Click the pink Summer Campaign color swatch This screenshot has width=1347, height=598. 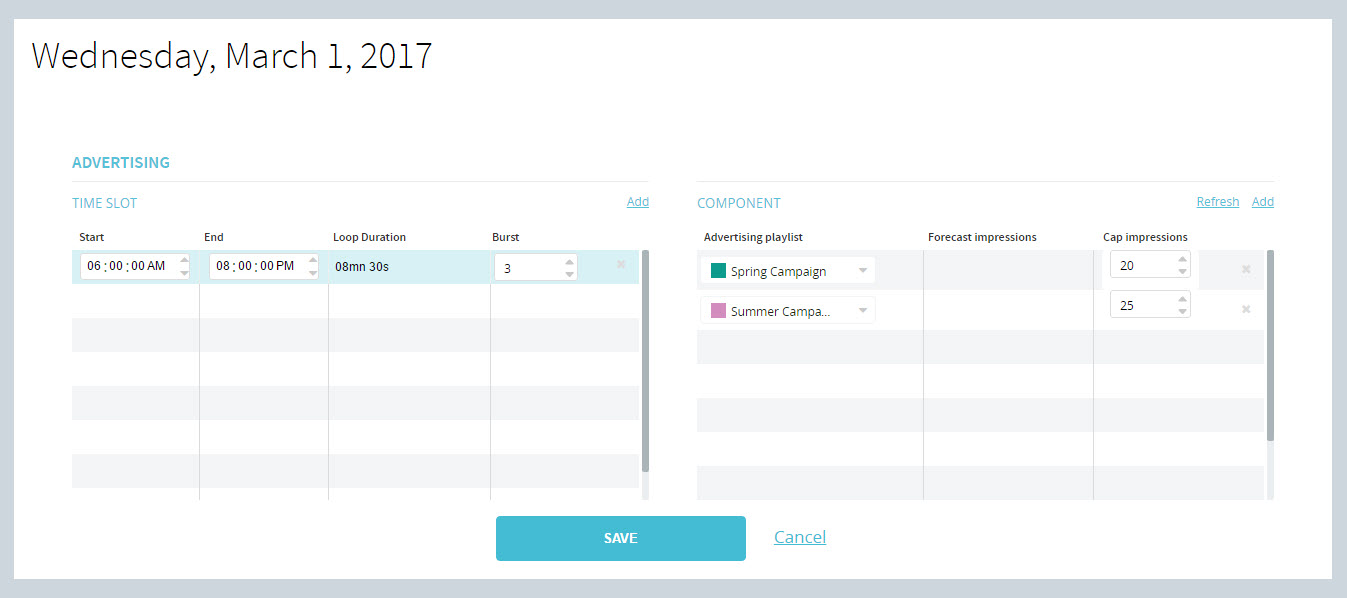718,311
